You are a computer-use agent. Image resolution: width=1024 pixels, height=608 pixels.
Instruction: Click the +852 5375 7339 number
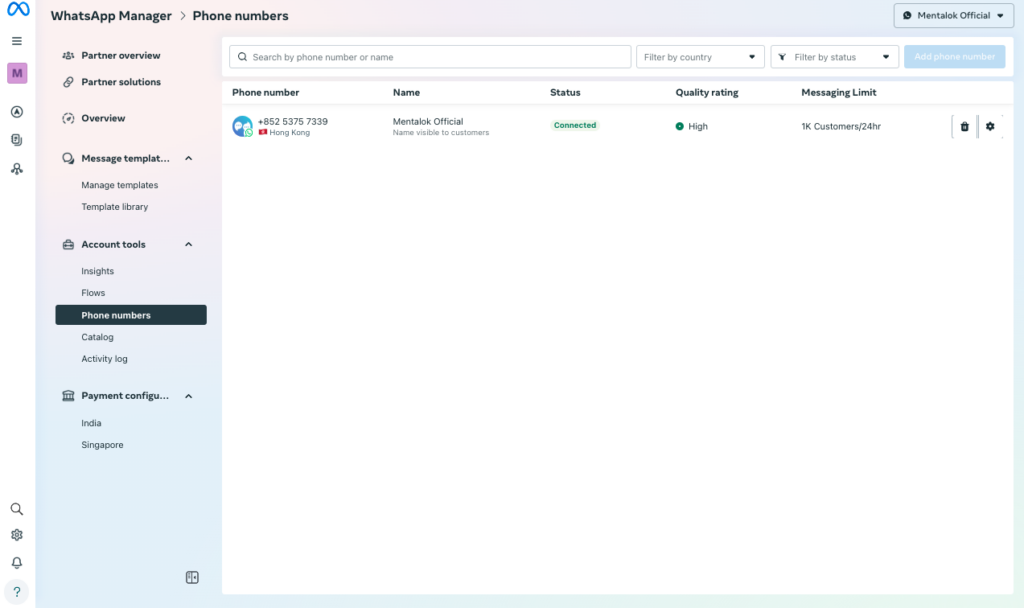pos(293,121)
